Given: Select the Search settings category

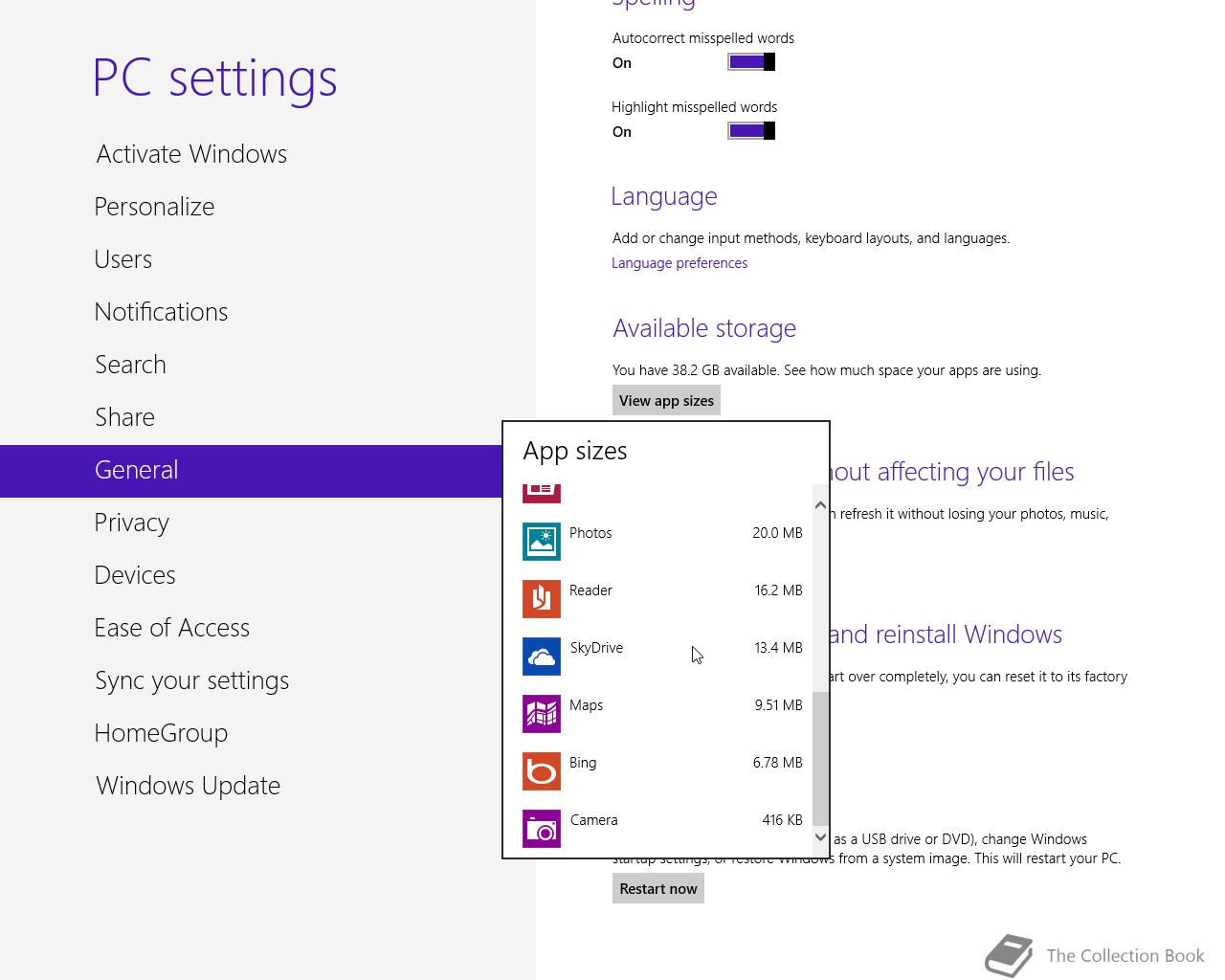Looking at the screenshot, I should 130,365.
